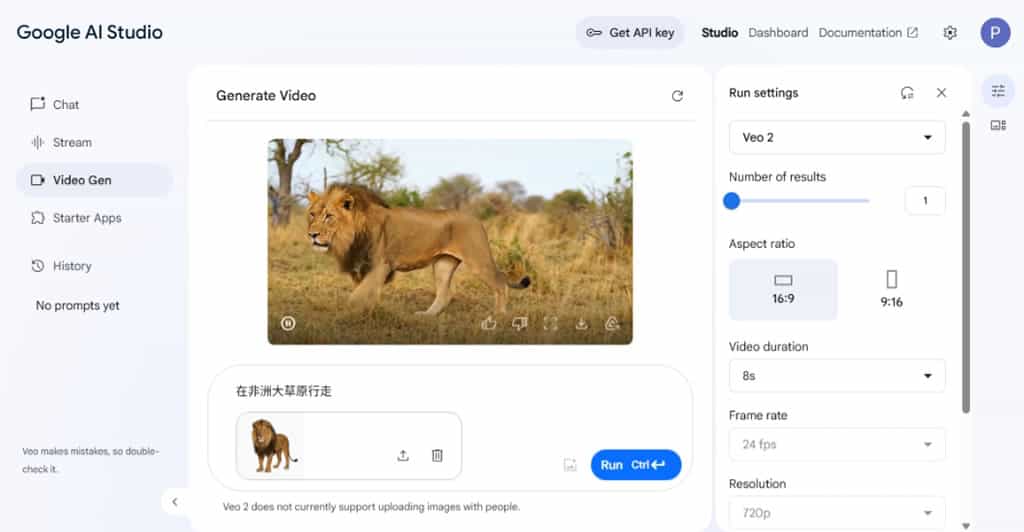Expand the Video duration 8s dropdown
Image resolution: width=1024 pixels, height=532 pixels.
tap(837, 376)
